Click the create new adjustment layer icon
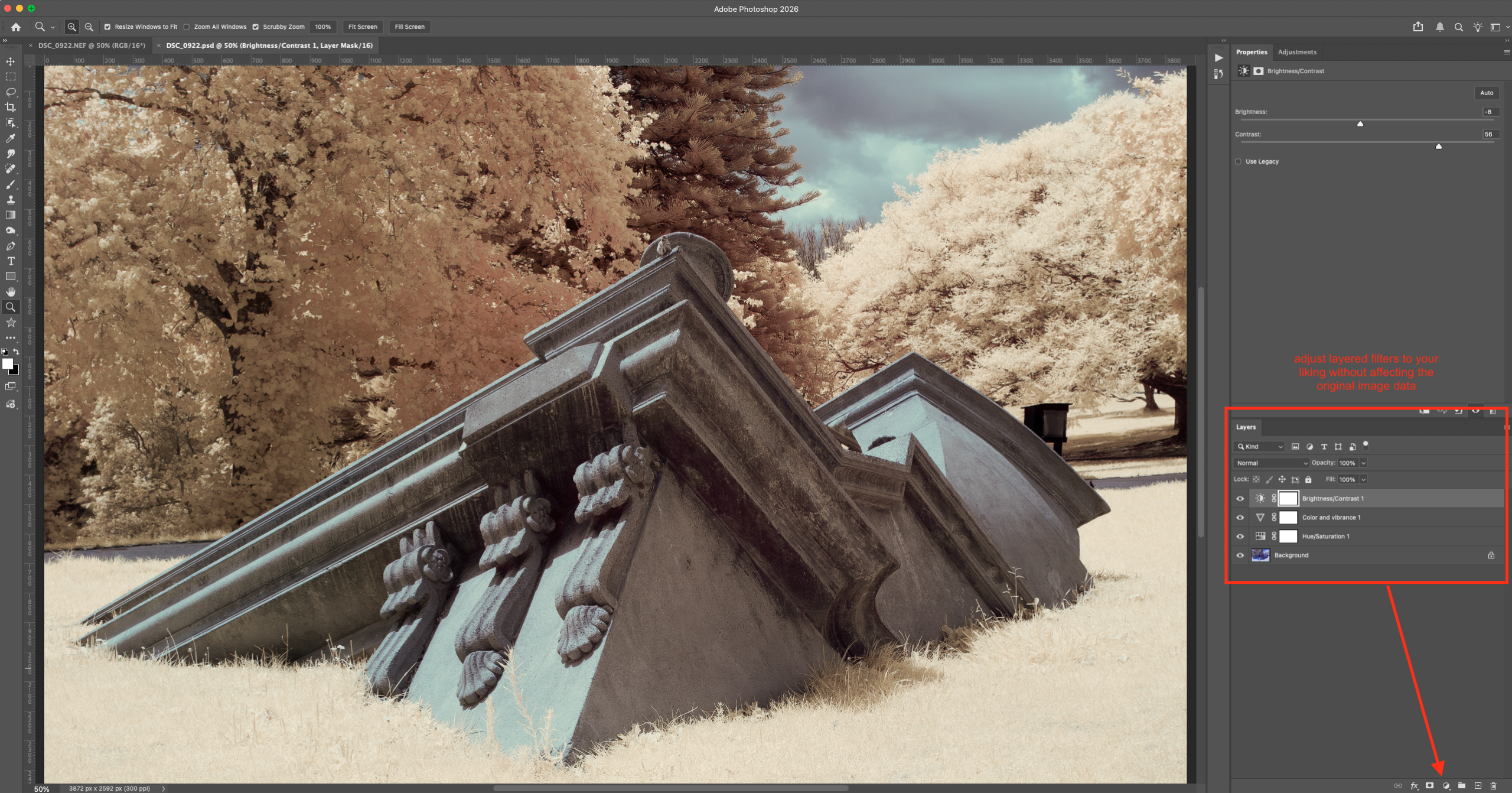The height and width of the screenshot is (793, 1512). 1446,785
